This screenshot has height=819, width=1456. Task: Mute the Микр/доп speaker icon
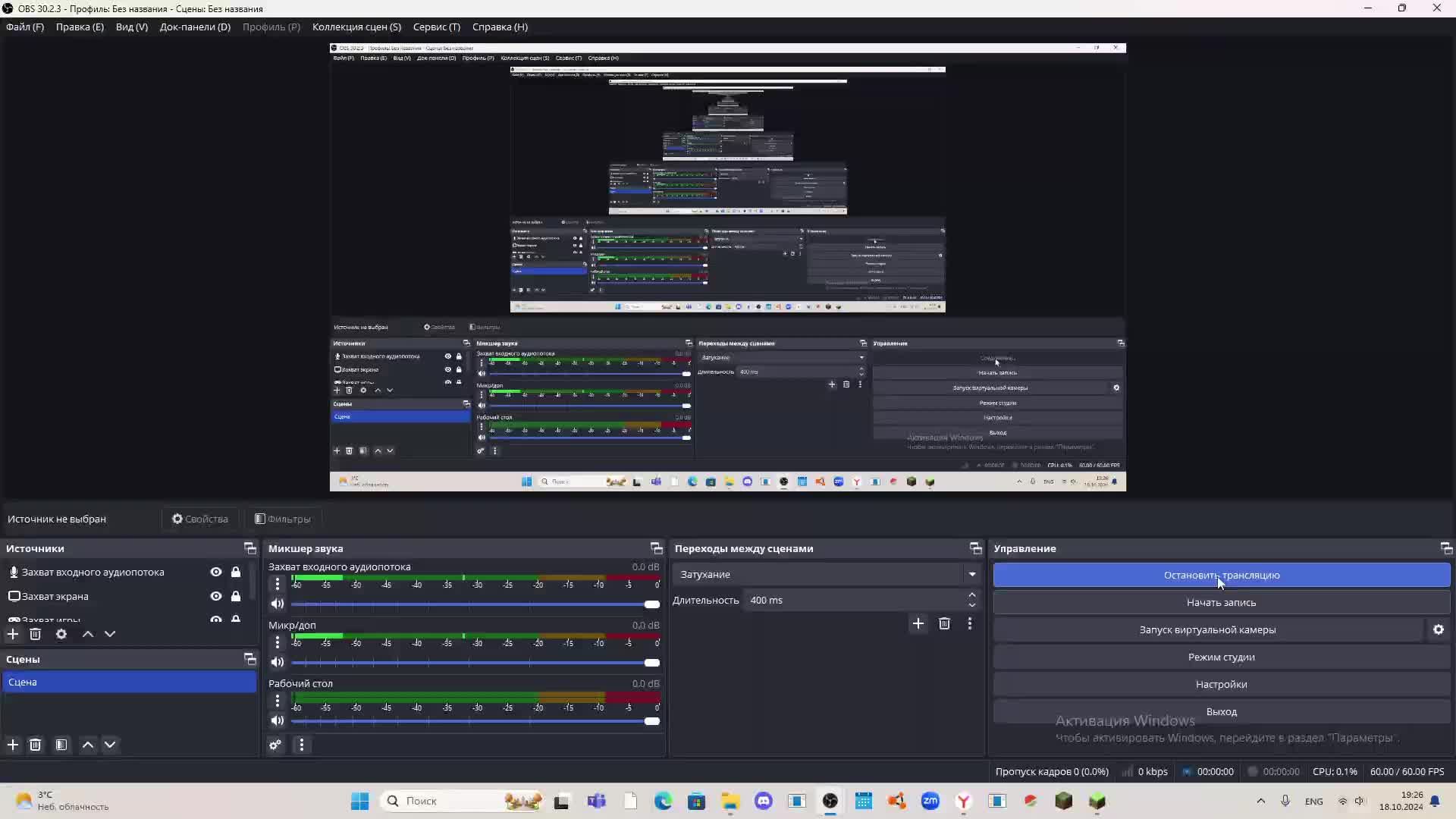click(278, 662)
